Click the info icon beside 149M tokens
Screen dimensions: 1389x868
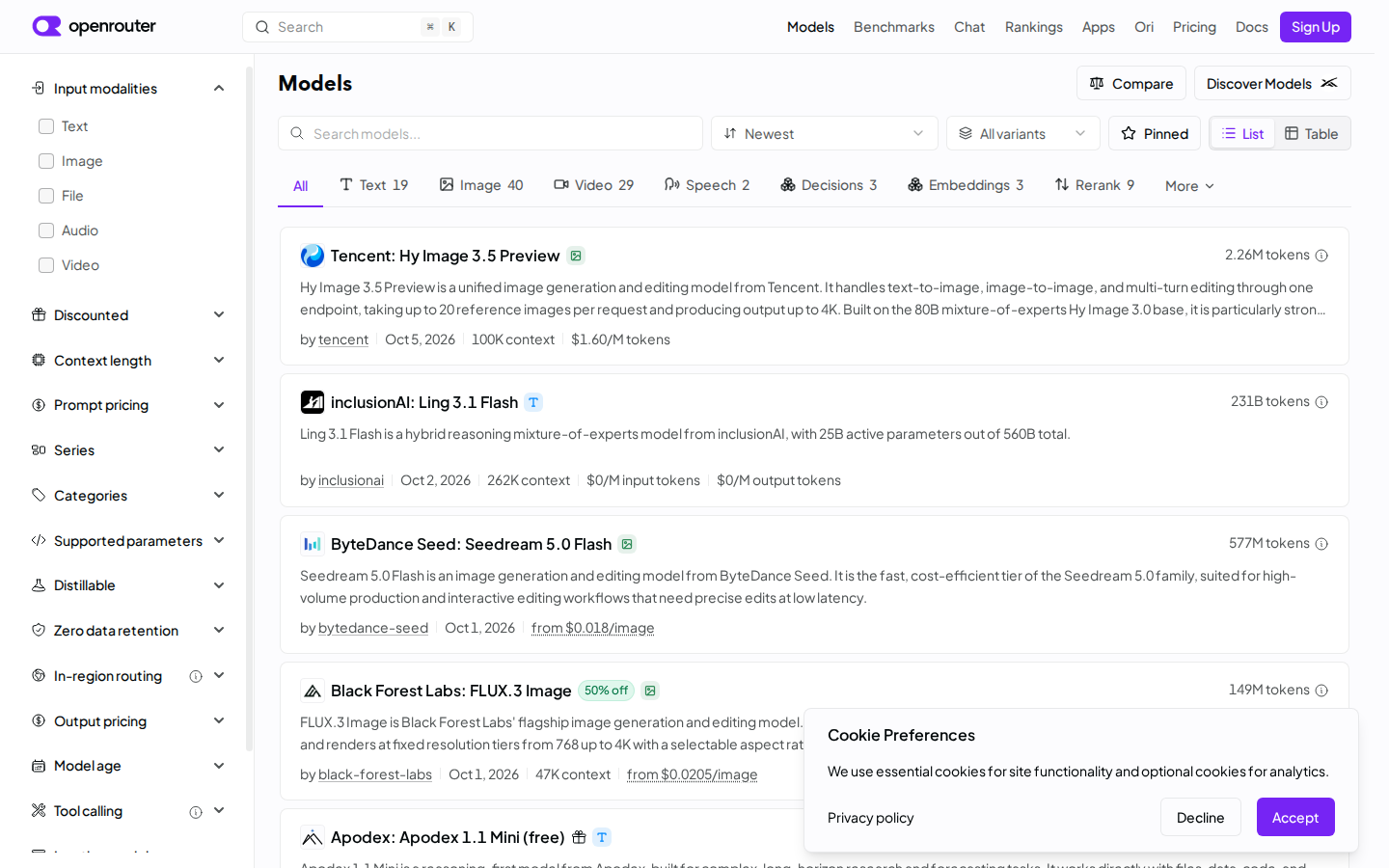(x=1321, y=691)
